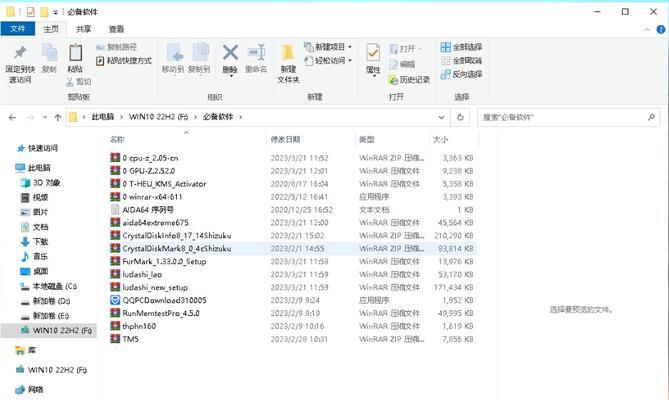Click the Properties checkmark icon
Screen dimensions: 669x400
(373, 53)
